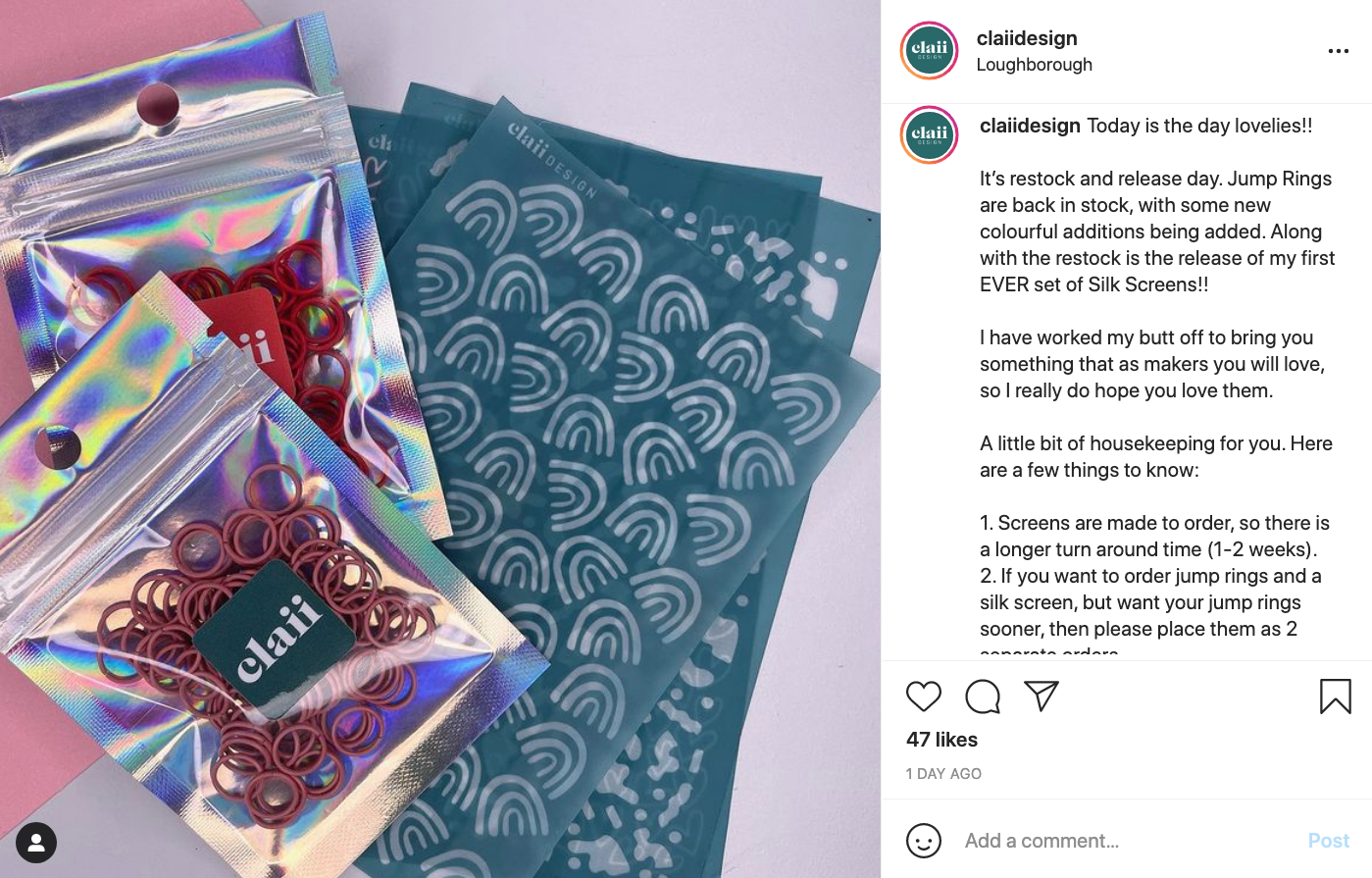The width and height of the screenshot is (1372, 878).
Task: Click the silk screen photo
Action: (440, 439)
